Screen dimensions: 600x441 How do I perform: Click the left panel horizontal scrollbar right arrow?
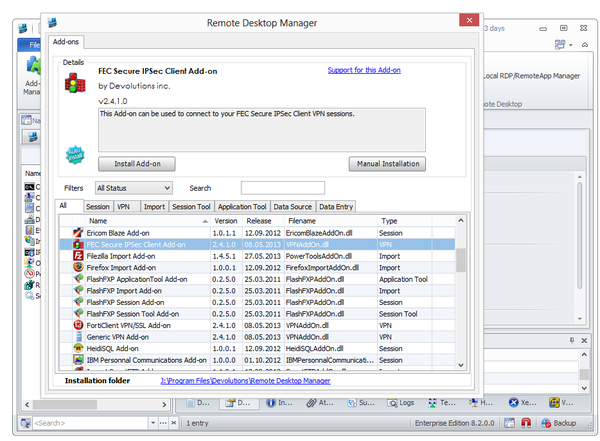pyautogui.click(x=164, y=404)
